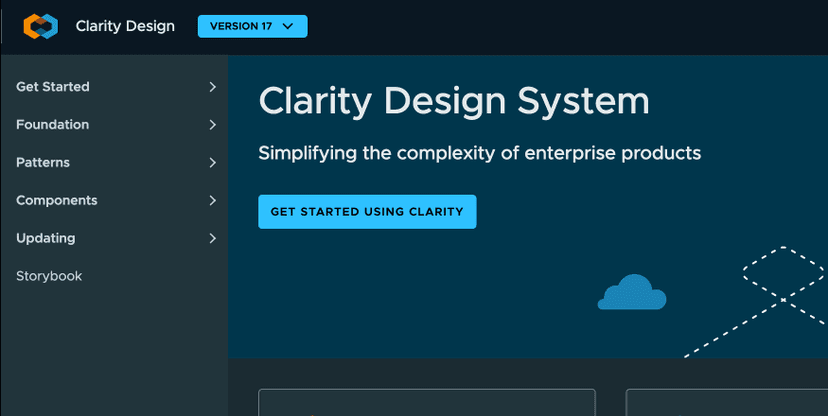Click the Clarity hexagon logo icon
Viewport: 828px width, 416px height.
(x=41, y=26)
